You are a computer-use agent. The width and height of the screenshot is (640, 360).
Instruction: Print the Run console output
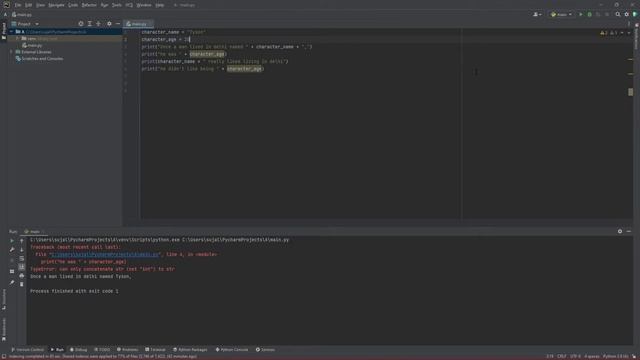(22, 276)
